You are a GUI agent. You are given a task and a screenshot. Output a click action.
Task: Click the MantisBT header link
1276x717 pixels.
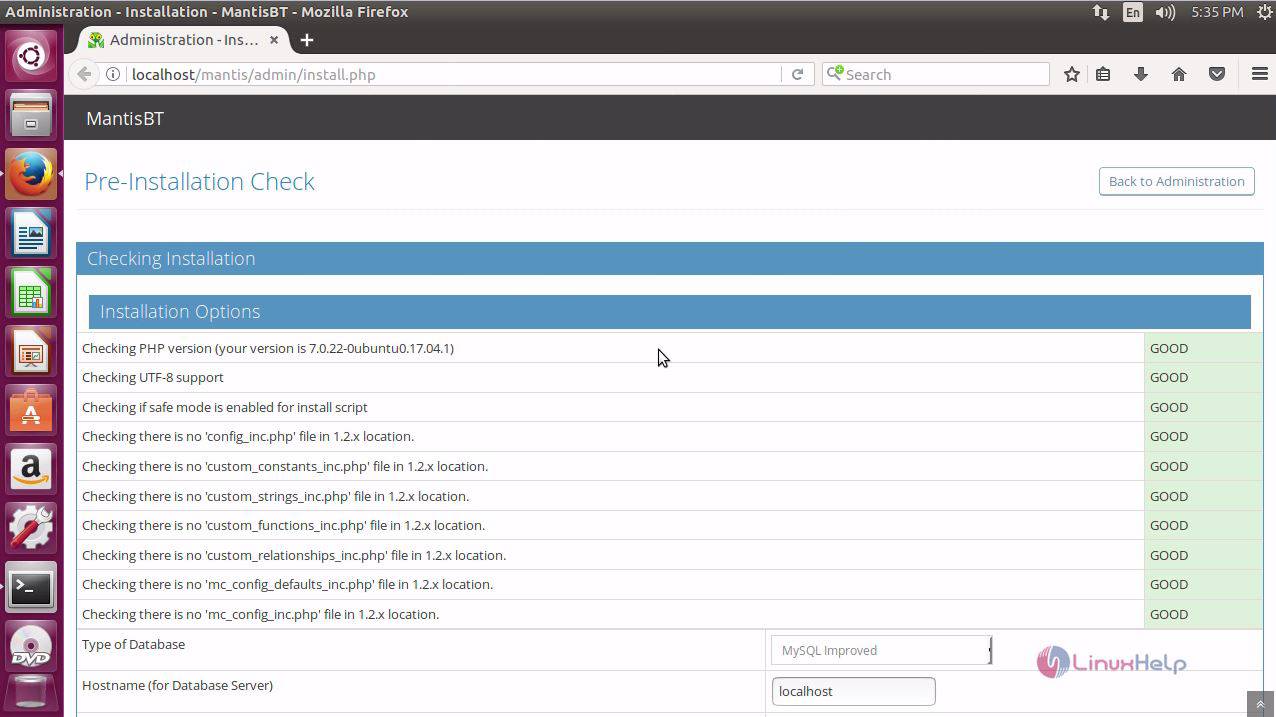point(125,118)
